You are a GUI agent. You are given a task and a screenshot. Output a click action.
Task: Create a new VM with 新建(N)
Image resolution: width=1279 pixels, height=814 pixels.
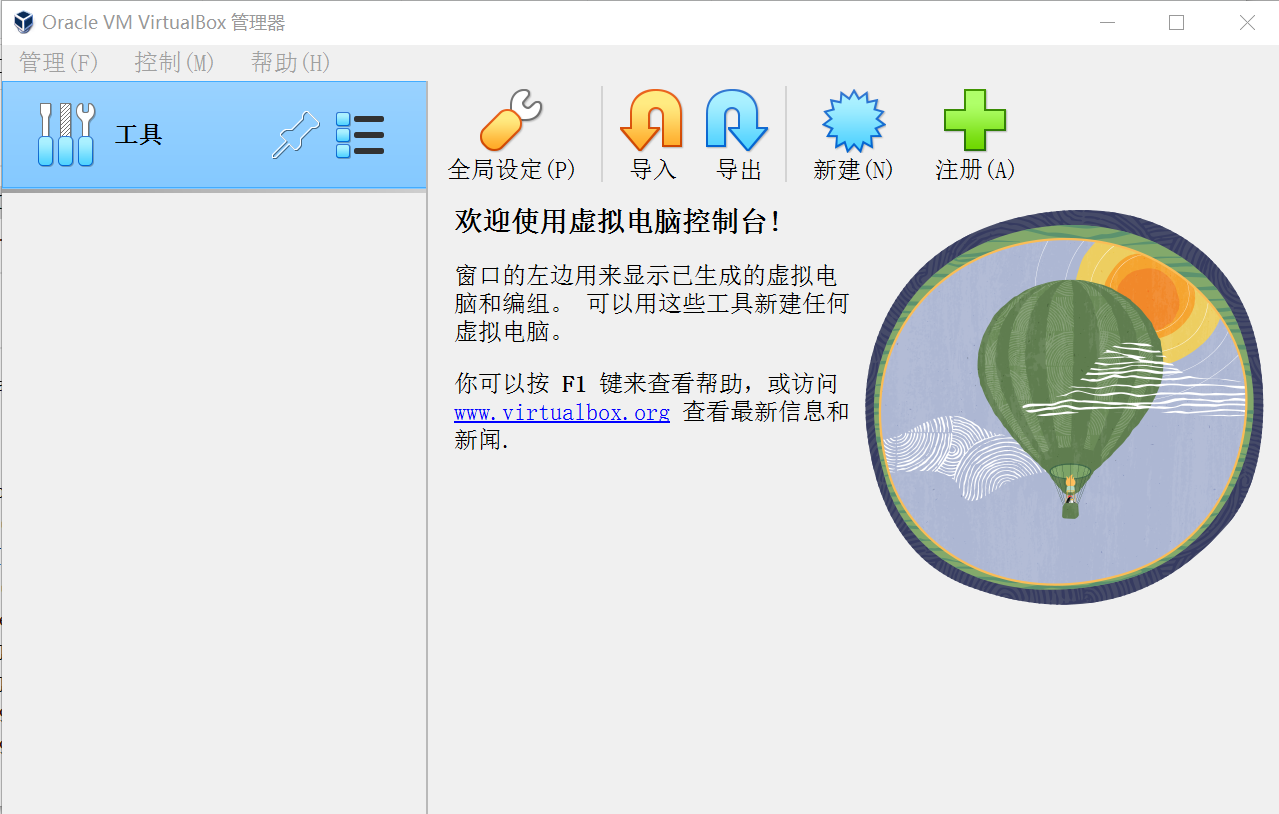click(853, 135)
